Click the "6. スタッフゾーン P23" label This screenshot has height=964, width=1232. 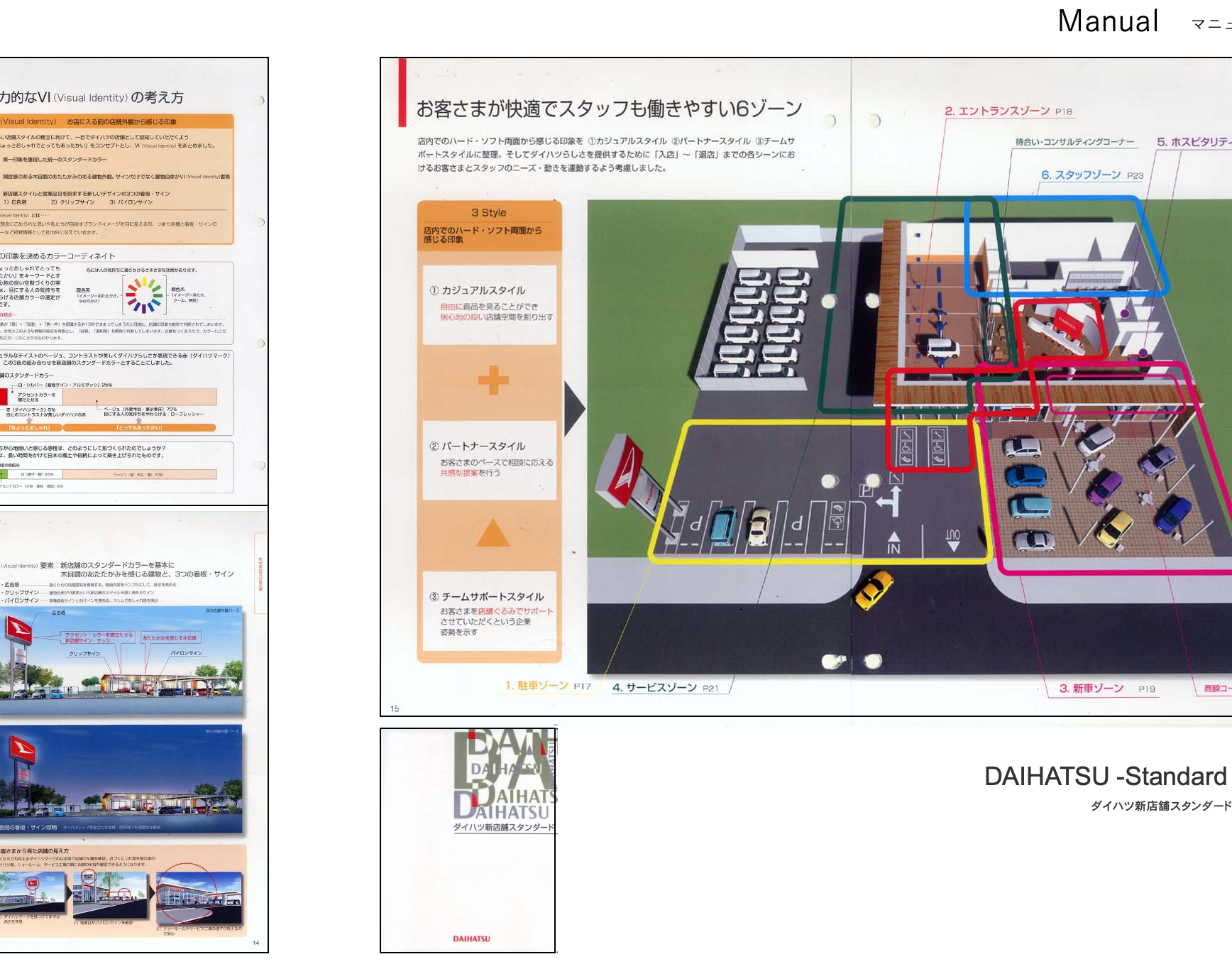1092,175
